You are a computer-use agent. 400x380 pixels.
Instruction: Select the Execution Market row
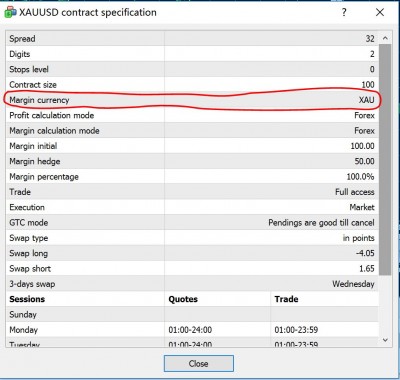click(x=192, y=207)
